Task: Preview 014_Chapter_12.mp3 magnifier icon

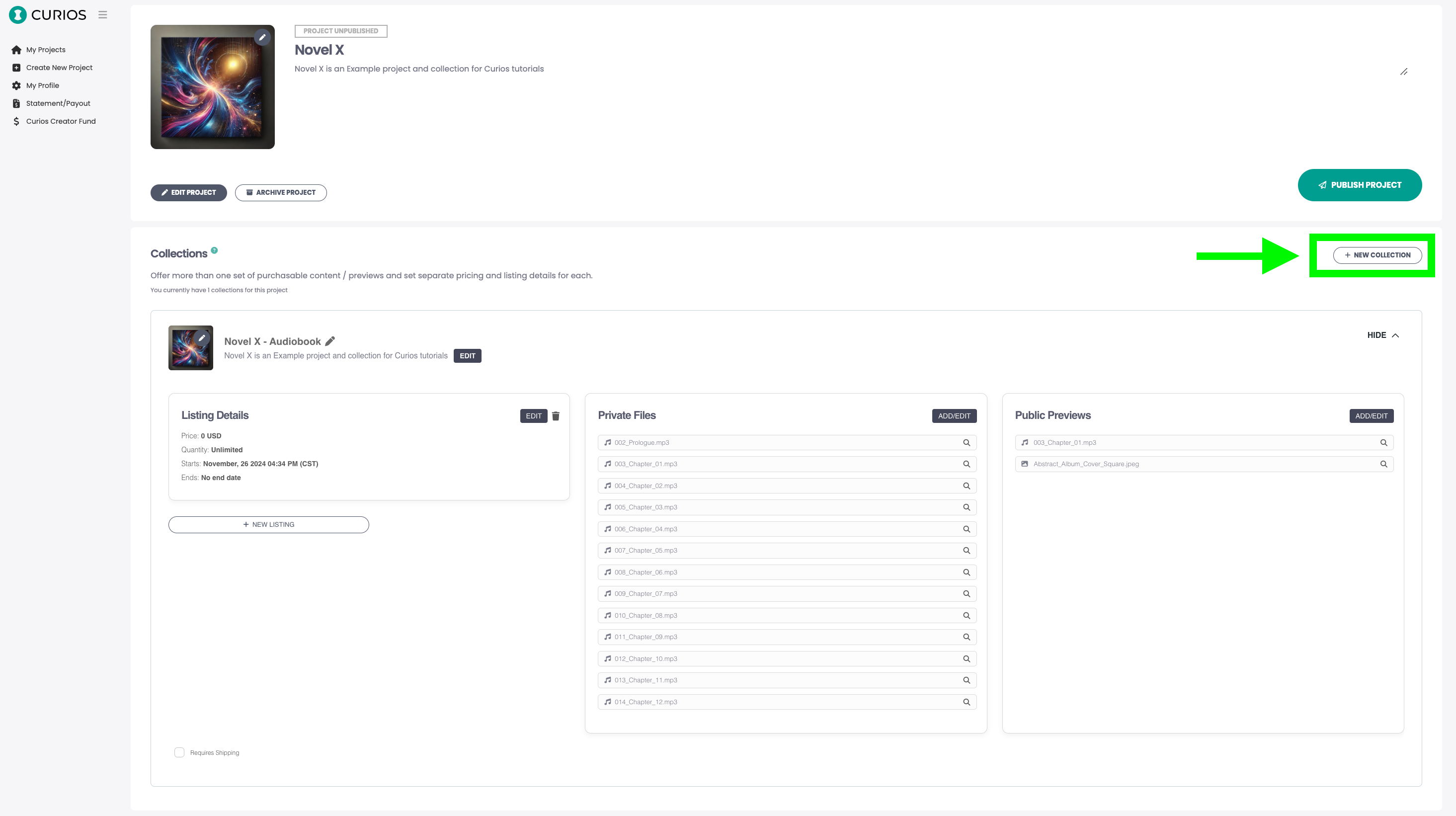Action: 967,702
